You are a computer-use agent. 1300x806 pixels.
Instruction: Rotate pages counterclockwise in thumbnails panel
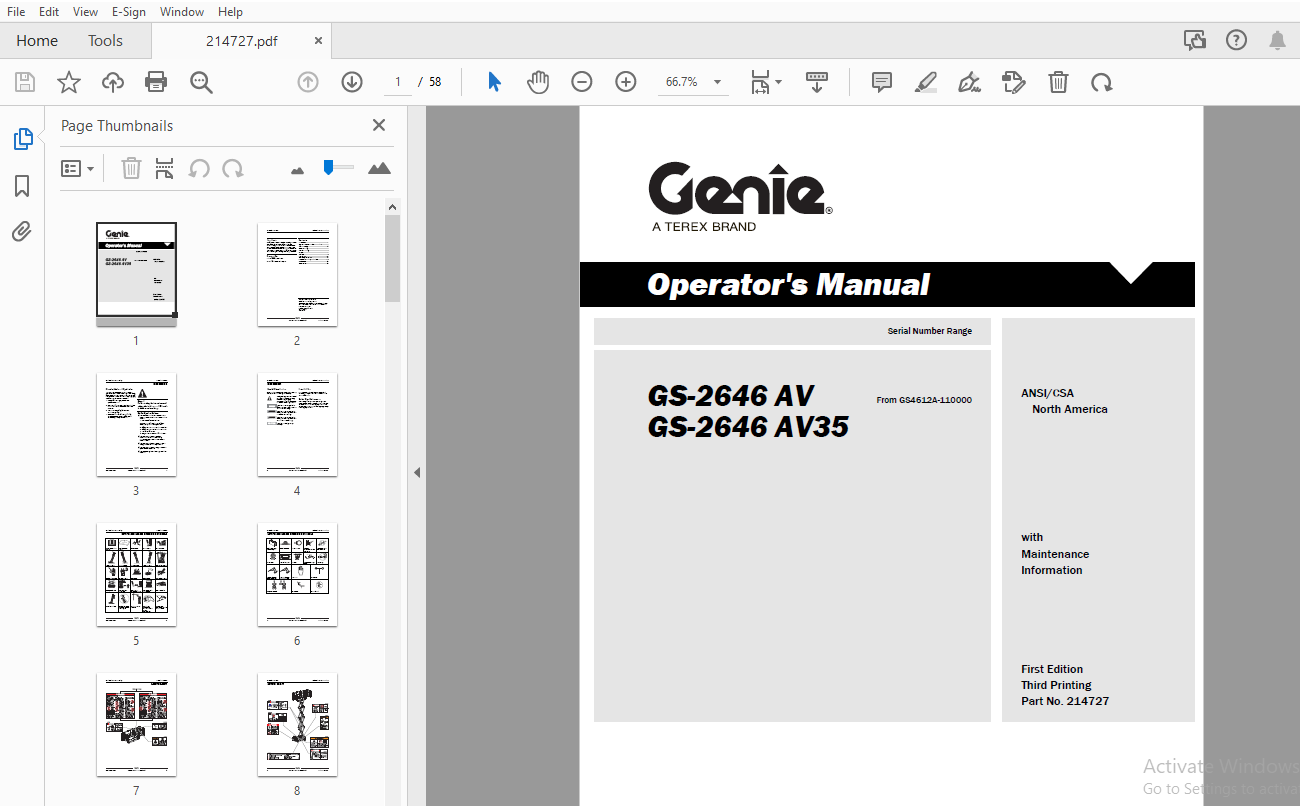point(199,169)
